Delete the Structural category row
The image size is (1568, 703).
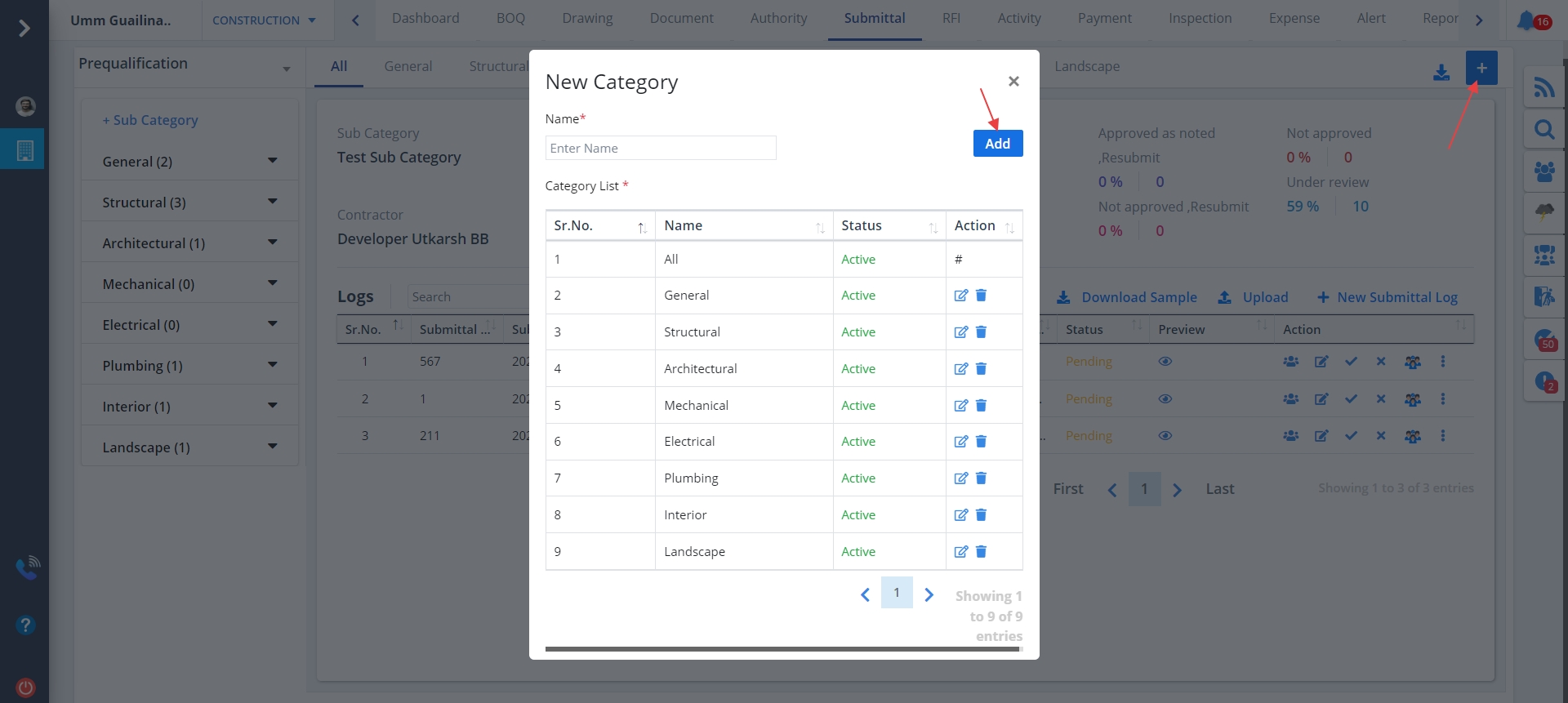tap(981, 332)
